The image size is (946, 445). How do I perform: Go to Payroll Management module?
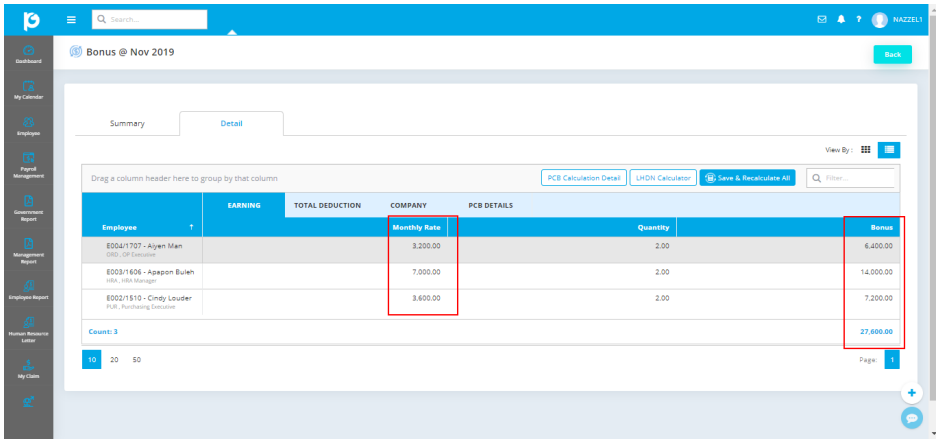click(27, 164)
